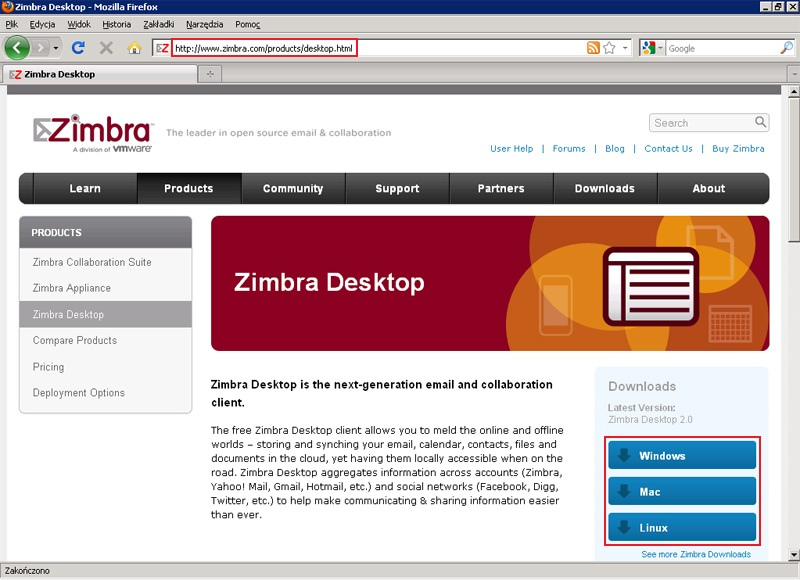Select the Zimbra Desktop browser tab
Screen dimensions: 800x580
click(x=99, y=74)
